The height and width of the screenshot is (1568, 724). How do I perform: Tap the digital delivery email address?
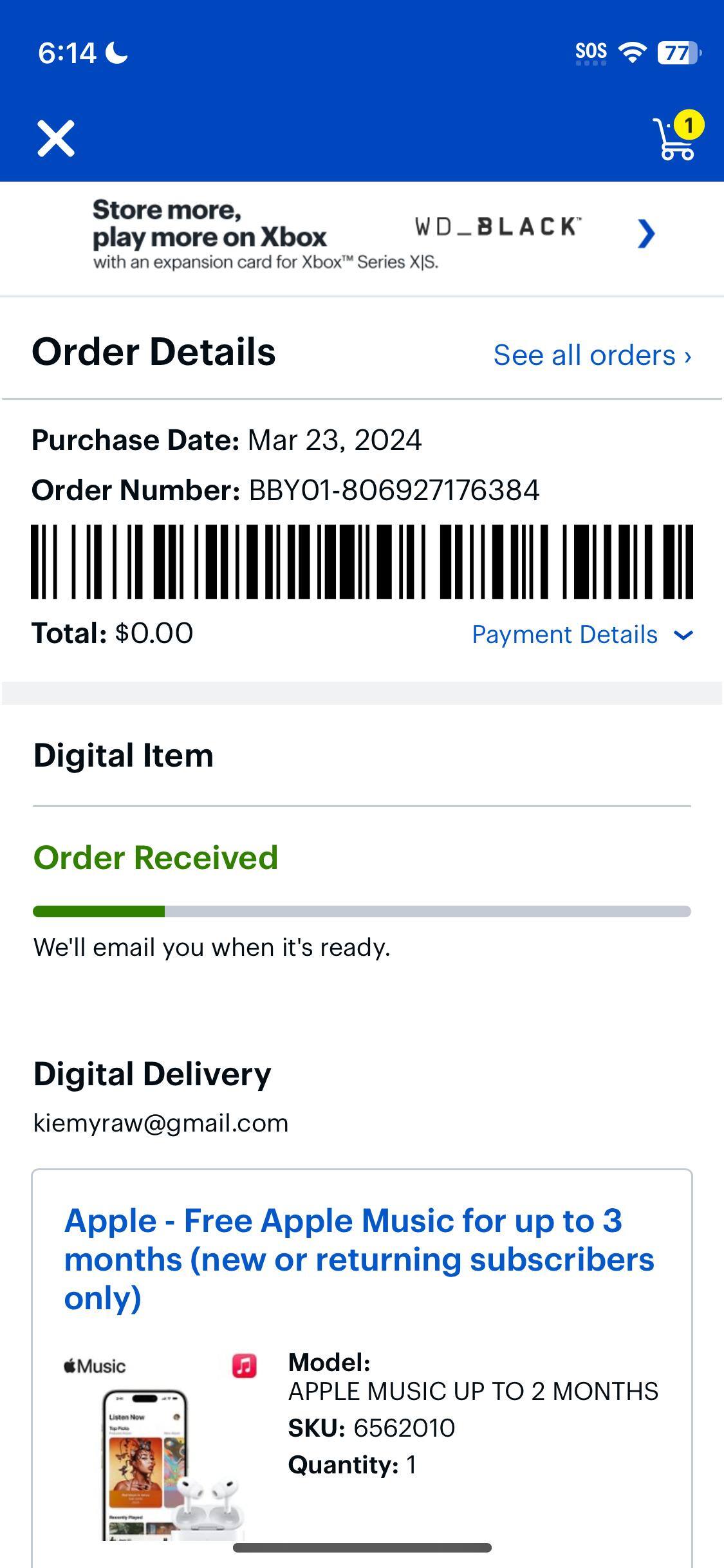pyautogui.click(x=161, y=1123)
